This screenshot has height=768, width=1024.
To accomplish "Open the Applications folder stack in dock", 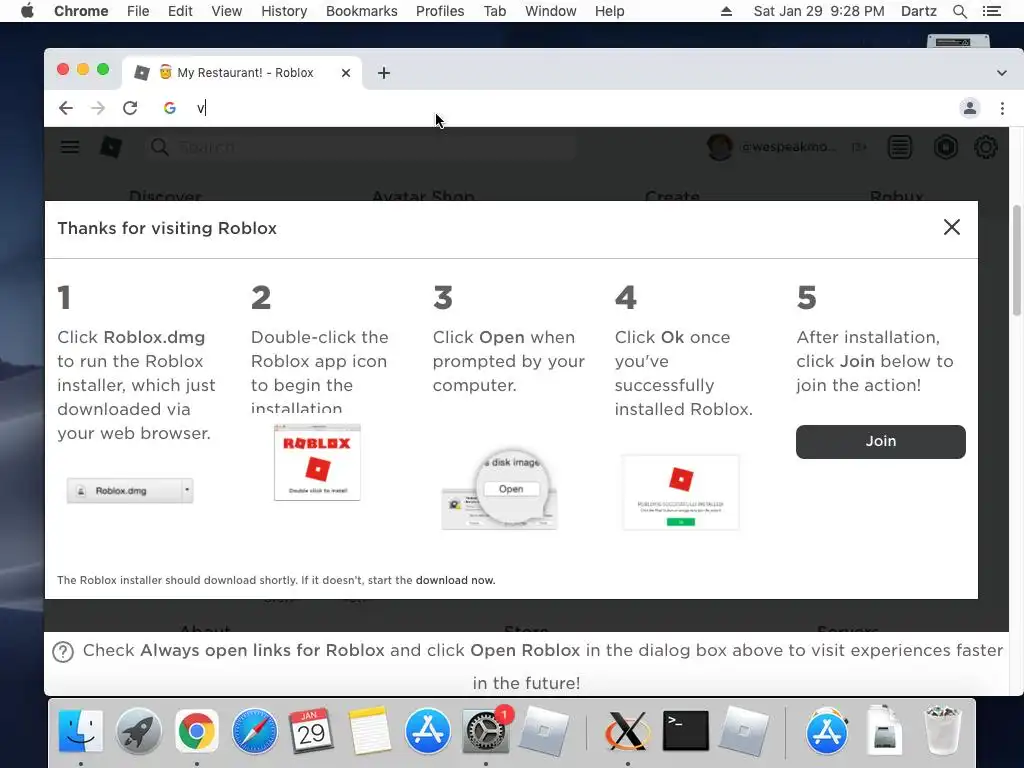I will click(827, 731).
